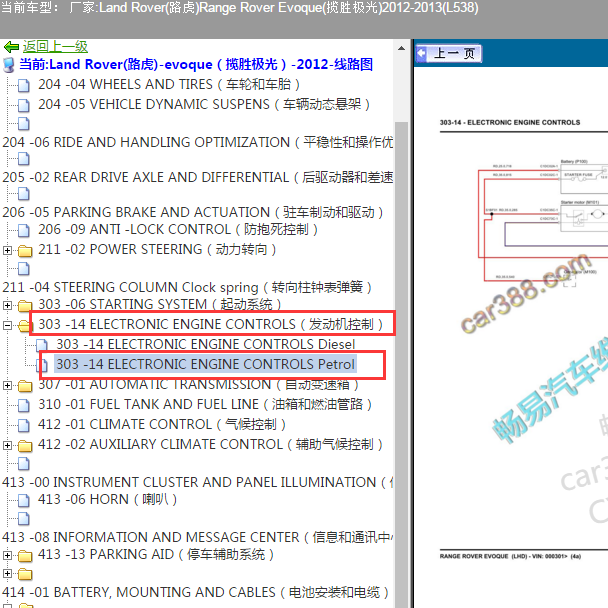Click document icon above 413-00 INSTRUMENT CLUSTER
The height and width of the screenshot is (608, 608).
[24, 463]
